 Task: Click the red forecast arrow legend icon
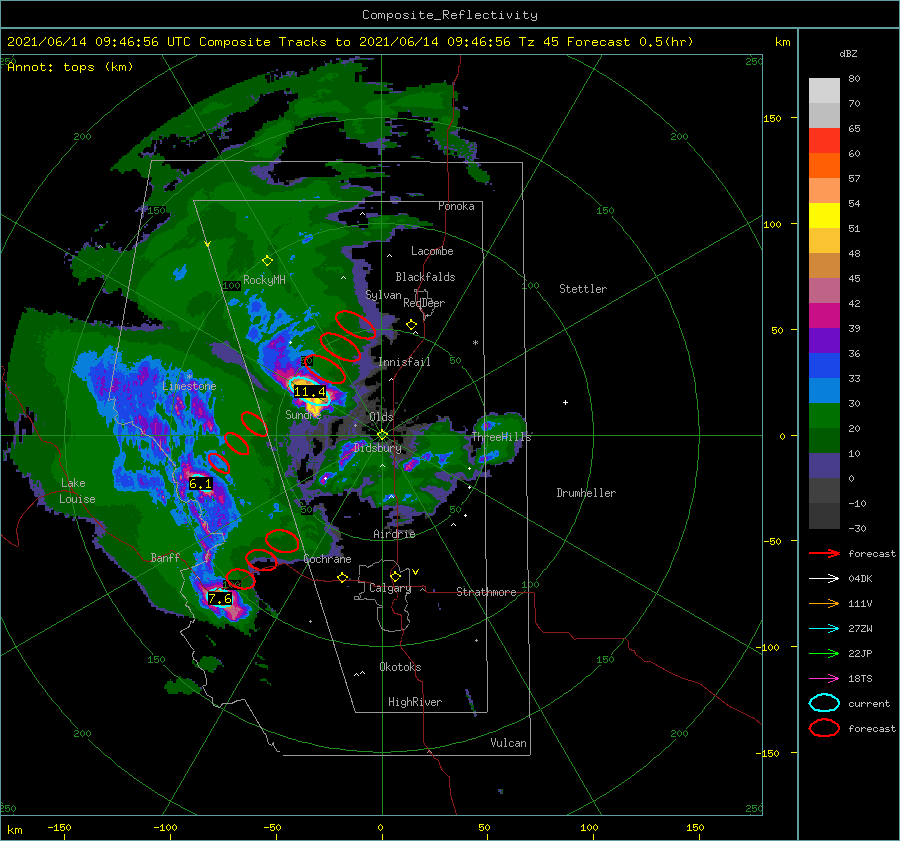824,553
